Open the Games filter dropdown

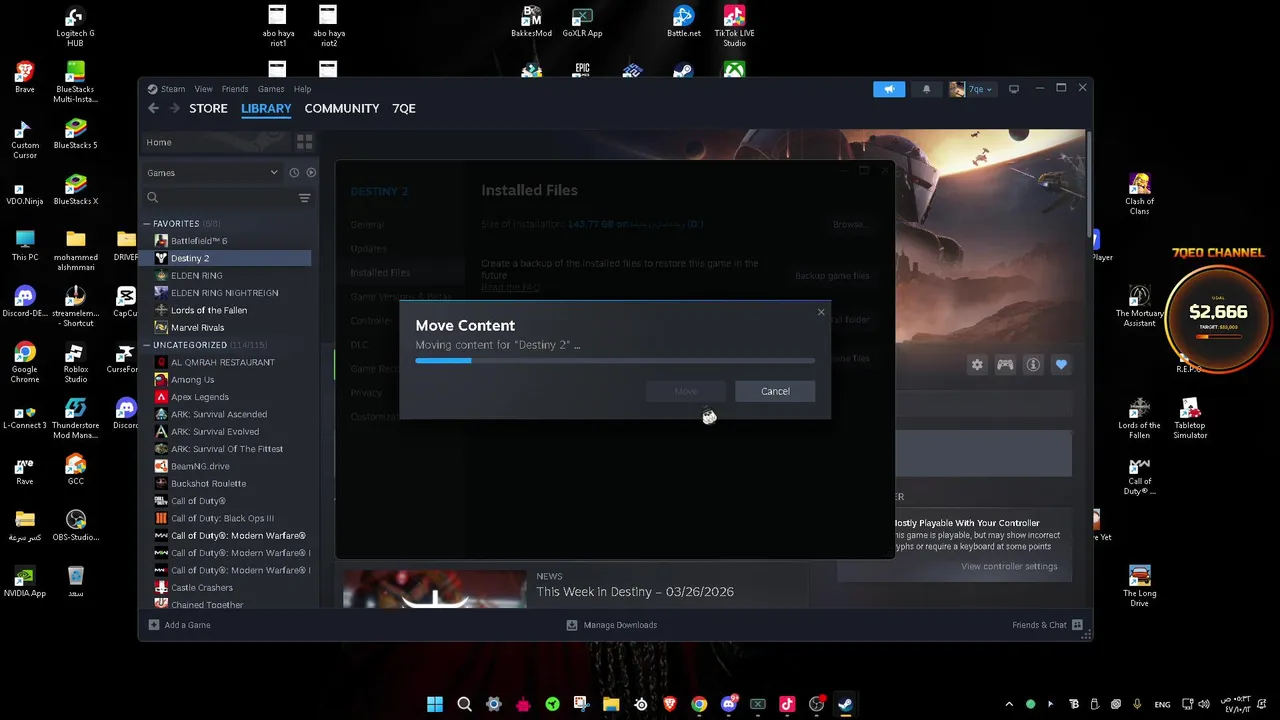(x=212, y=172)
